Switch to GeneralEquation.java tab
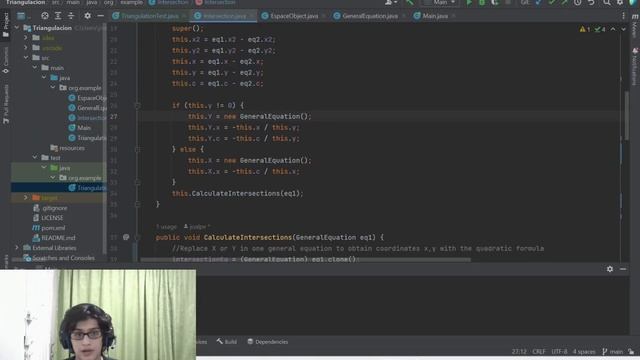Viewport: 640px width, 360px height. pos(369,16)
